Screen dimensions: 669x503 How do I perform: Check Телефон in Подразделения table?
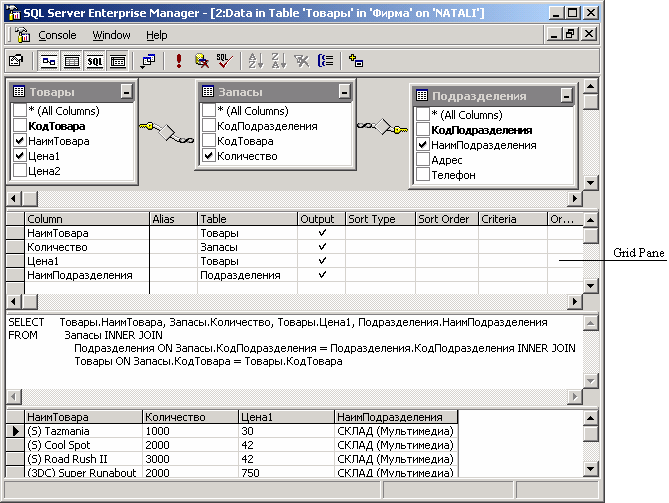click(422, 174)
